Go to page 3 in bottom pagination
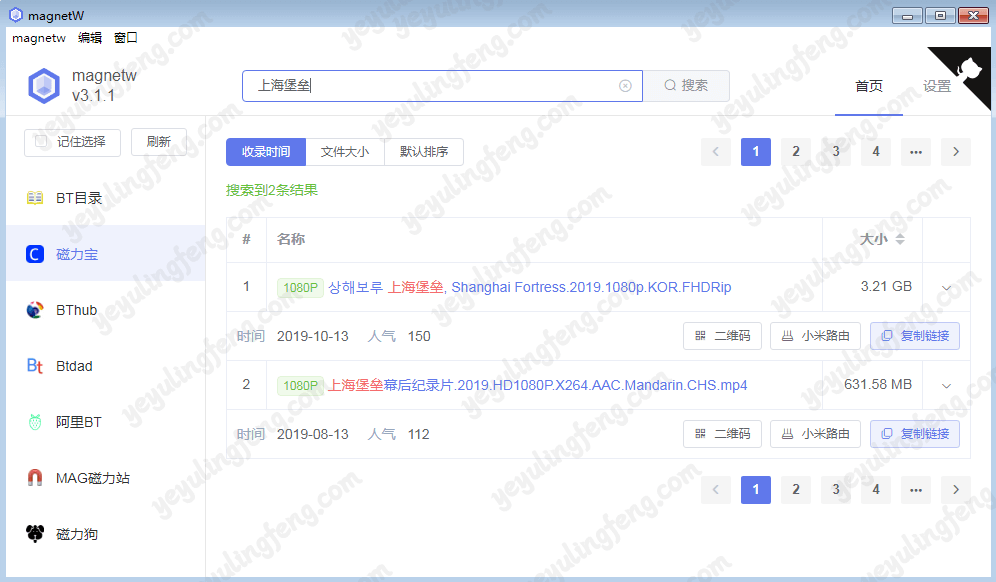 pos(836,490)
